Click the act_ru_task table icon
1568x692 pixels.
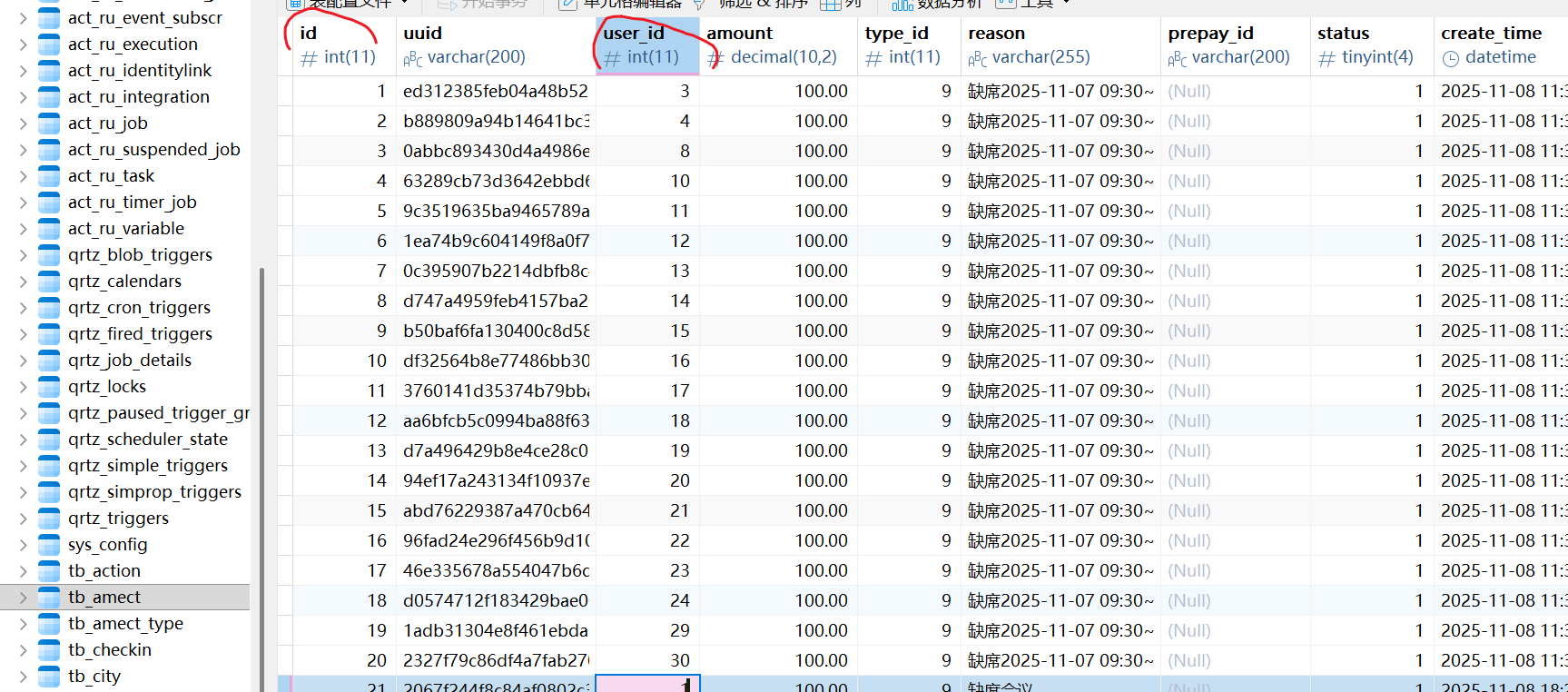(50, 176)
